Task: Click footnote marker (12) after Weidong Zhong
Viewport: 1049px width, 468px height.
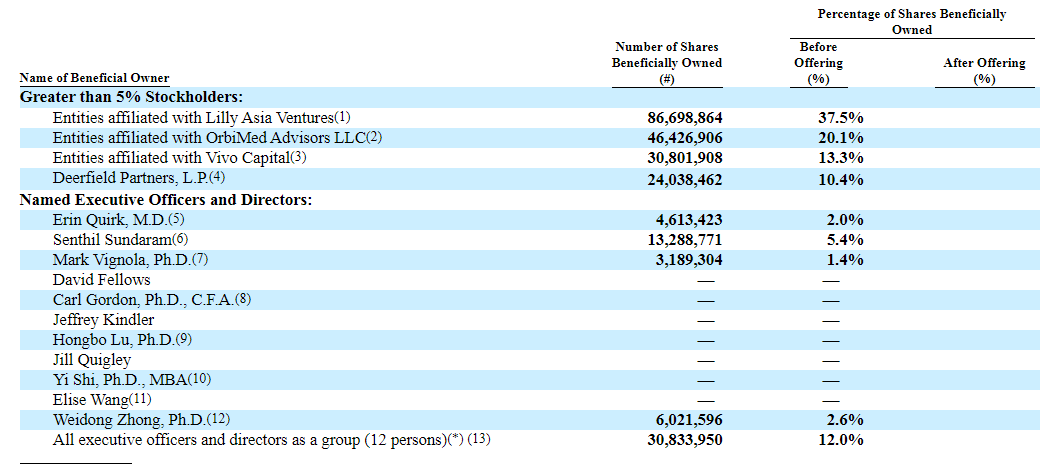Action: click(217, 419)
